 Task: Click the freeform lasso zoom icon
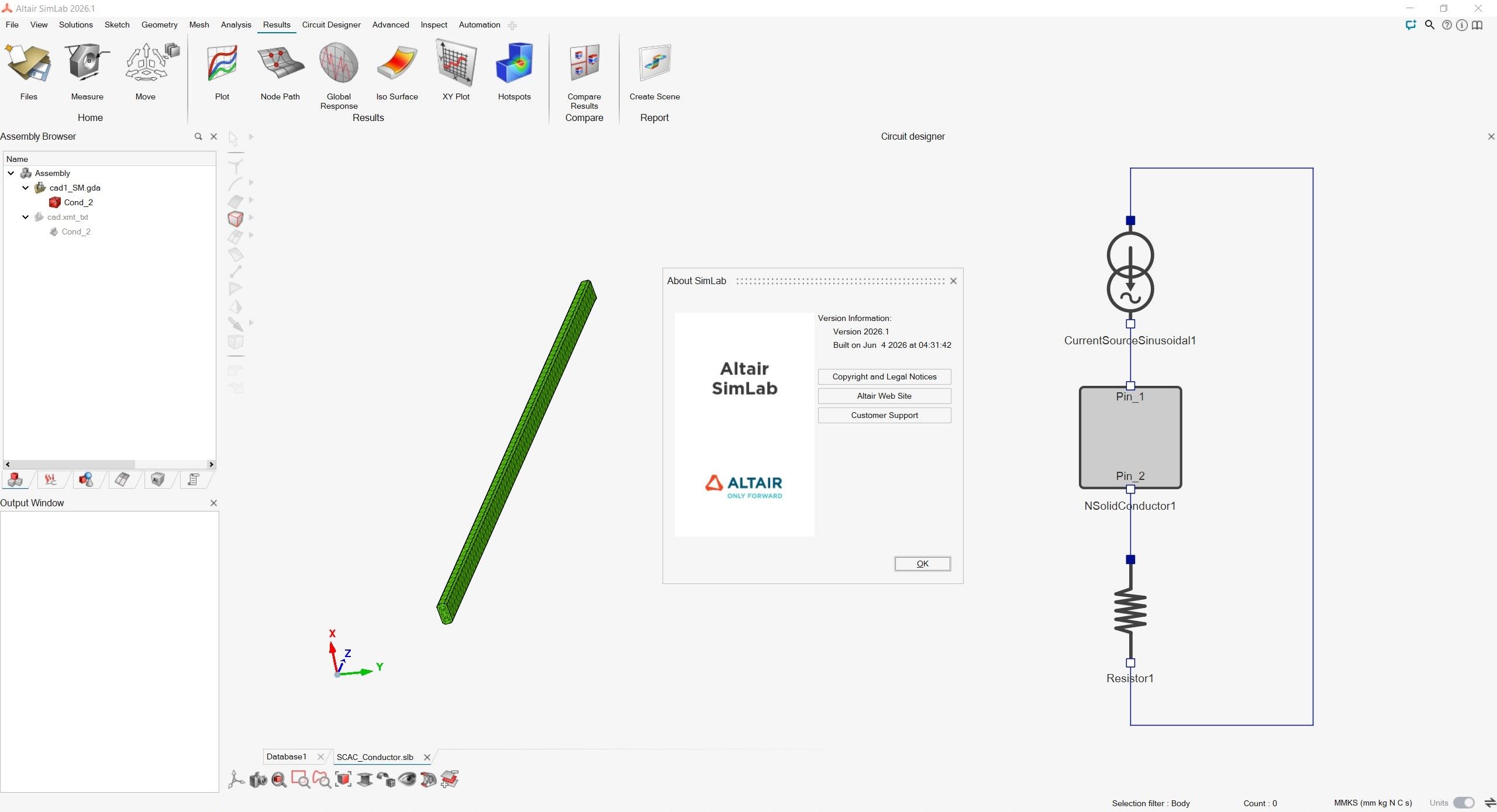tap(322, 779)
